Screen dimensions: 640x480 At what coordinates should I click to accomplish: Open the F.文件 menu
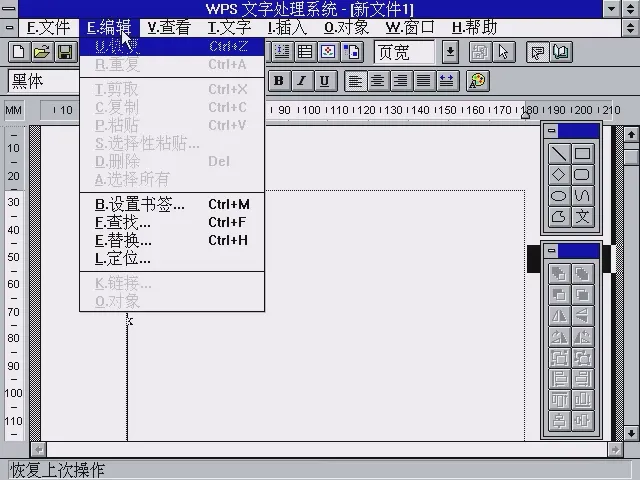coord(48,28)
